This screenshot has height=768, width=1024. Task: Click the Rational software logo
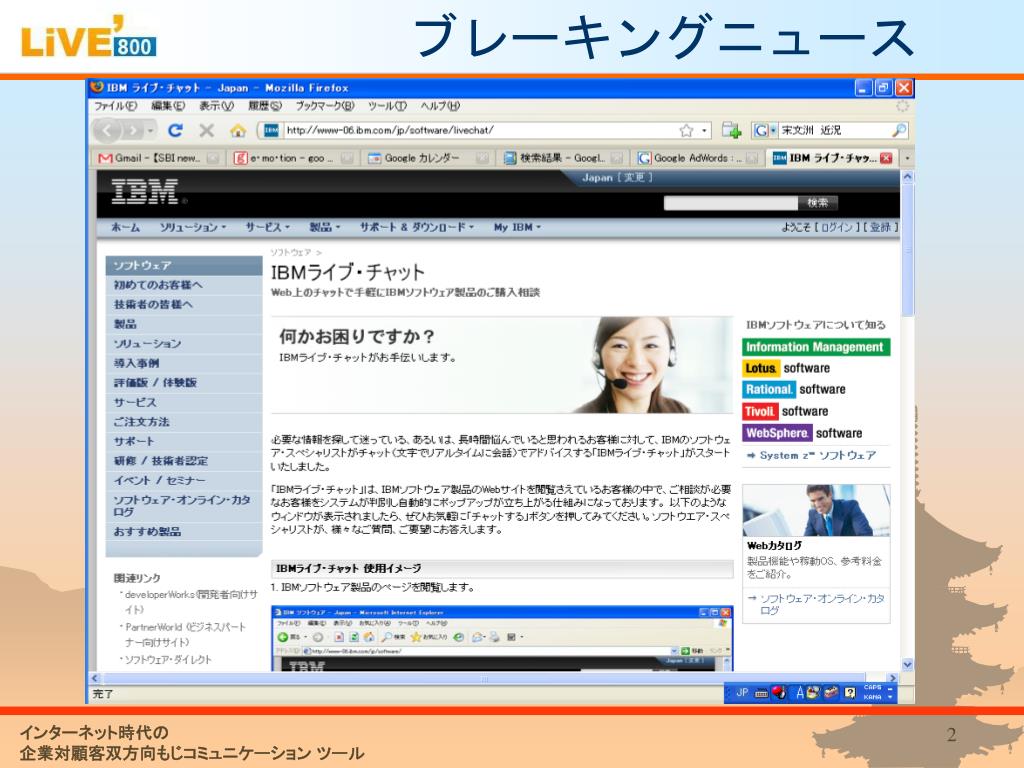794,390
